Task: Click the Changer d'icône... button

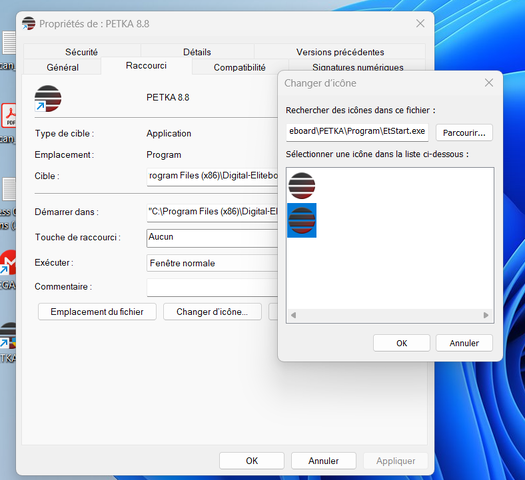Action: (x=212, y=312)
